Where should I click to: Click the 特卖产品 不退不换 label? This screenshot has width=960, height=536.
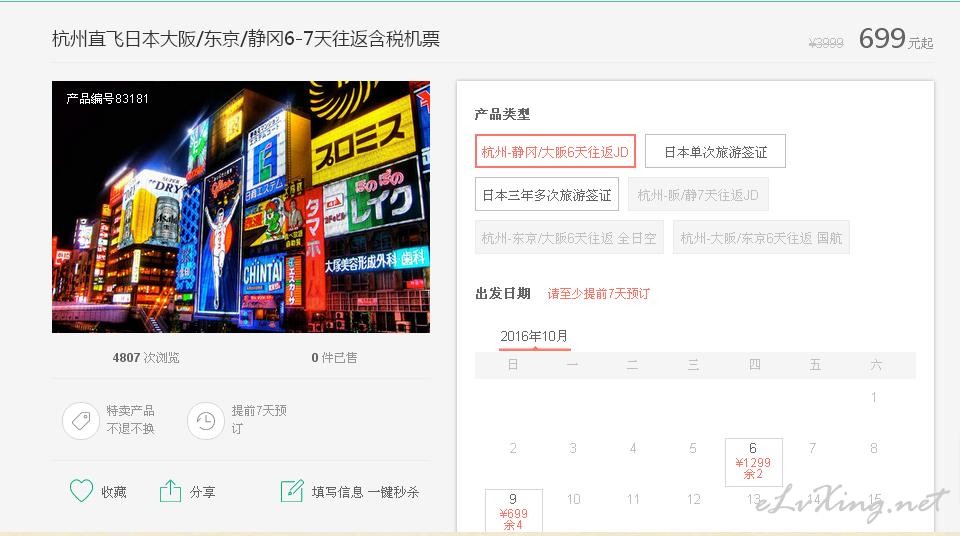coord(130,420)
